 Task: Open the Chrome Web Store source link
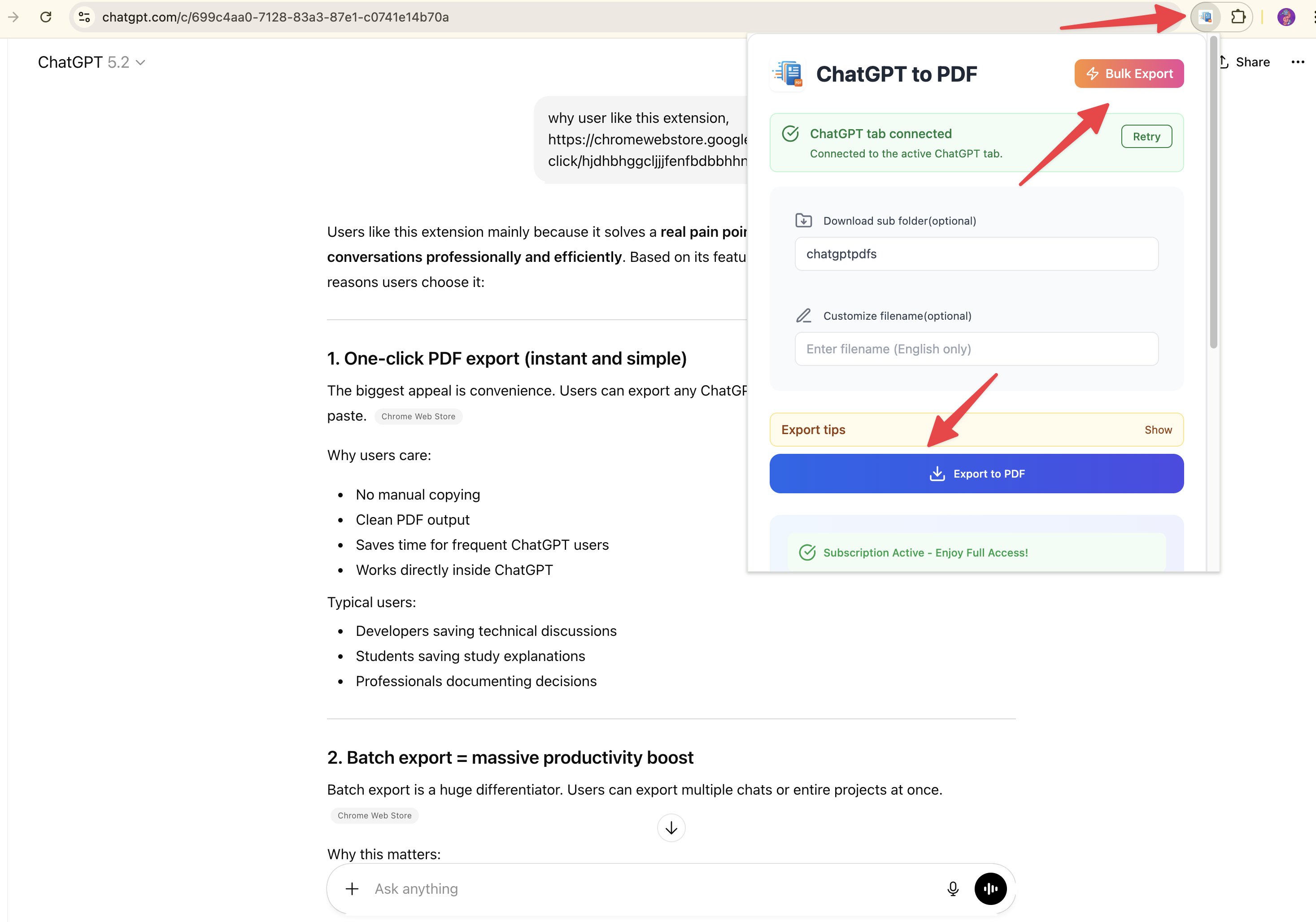point(418,416)
